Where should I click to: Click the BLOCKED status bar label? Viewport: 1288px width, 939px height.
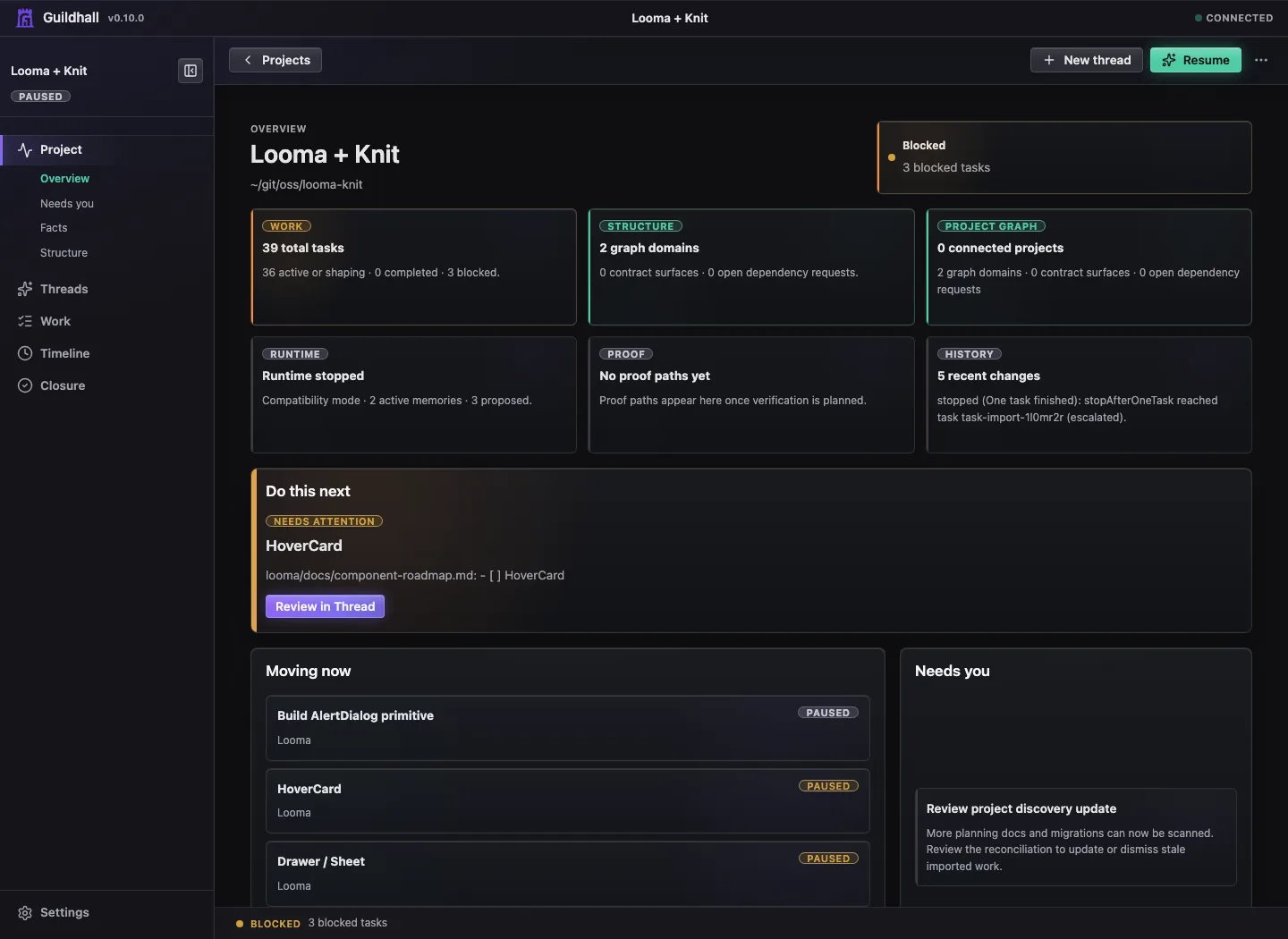pos(275,924)
